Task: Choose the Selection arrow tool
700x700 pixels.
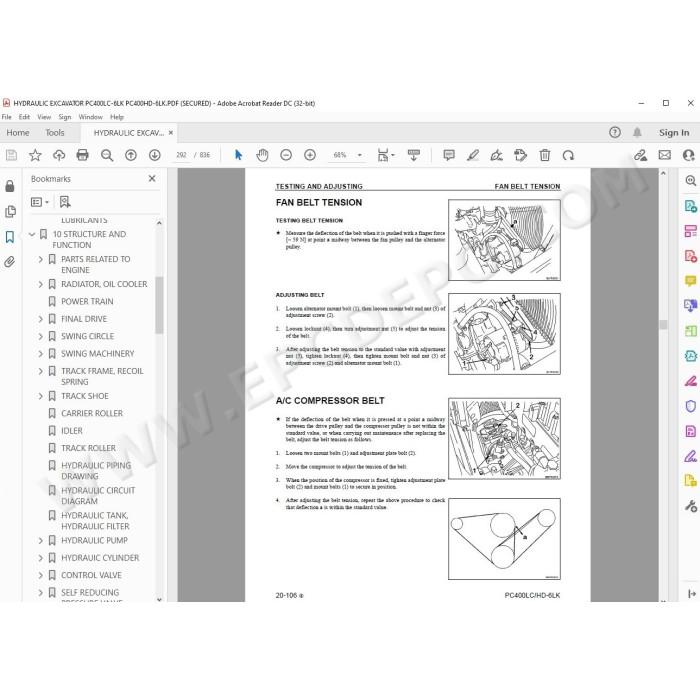Action: point(238,155)
